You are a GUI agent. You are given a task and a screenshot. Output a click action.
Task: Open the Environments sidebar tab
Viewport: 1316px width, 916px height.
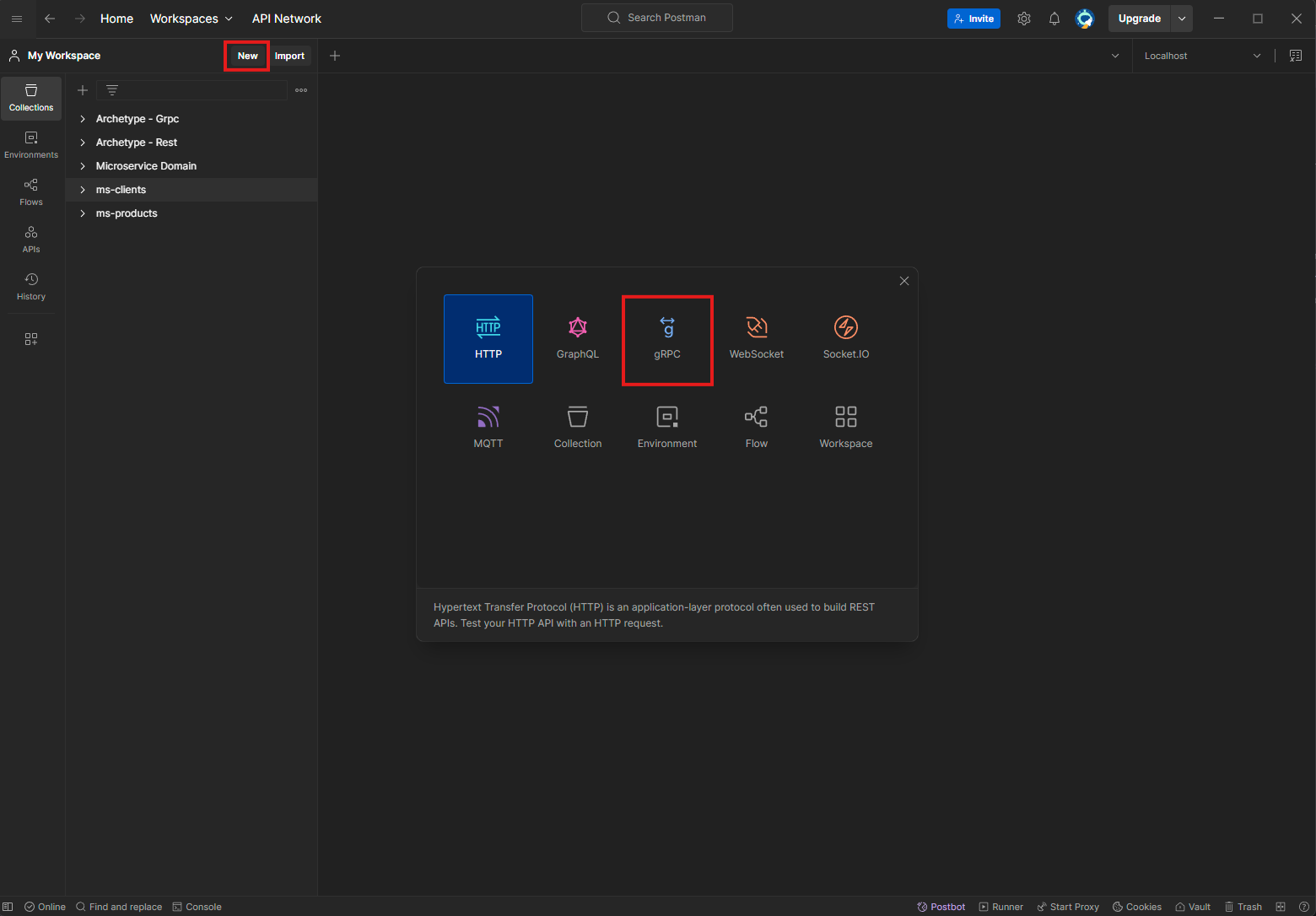31,145
